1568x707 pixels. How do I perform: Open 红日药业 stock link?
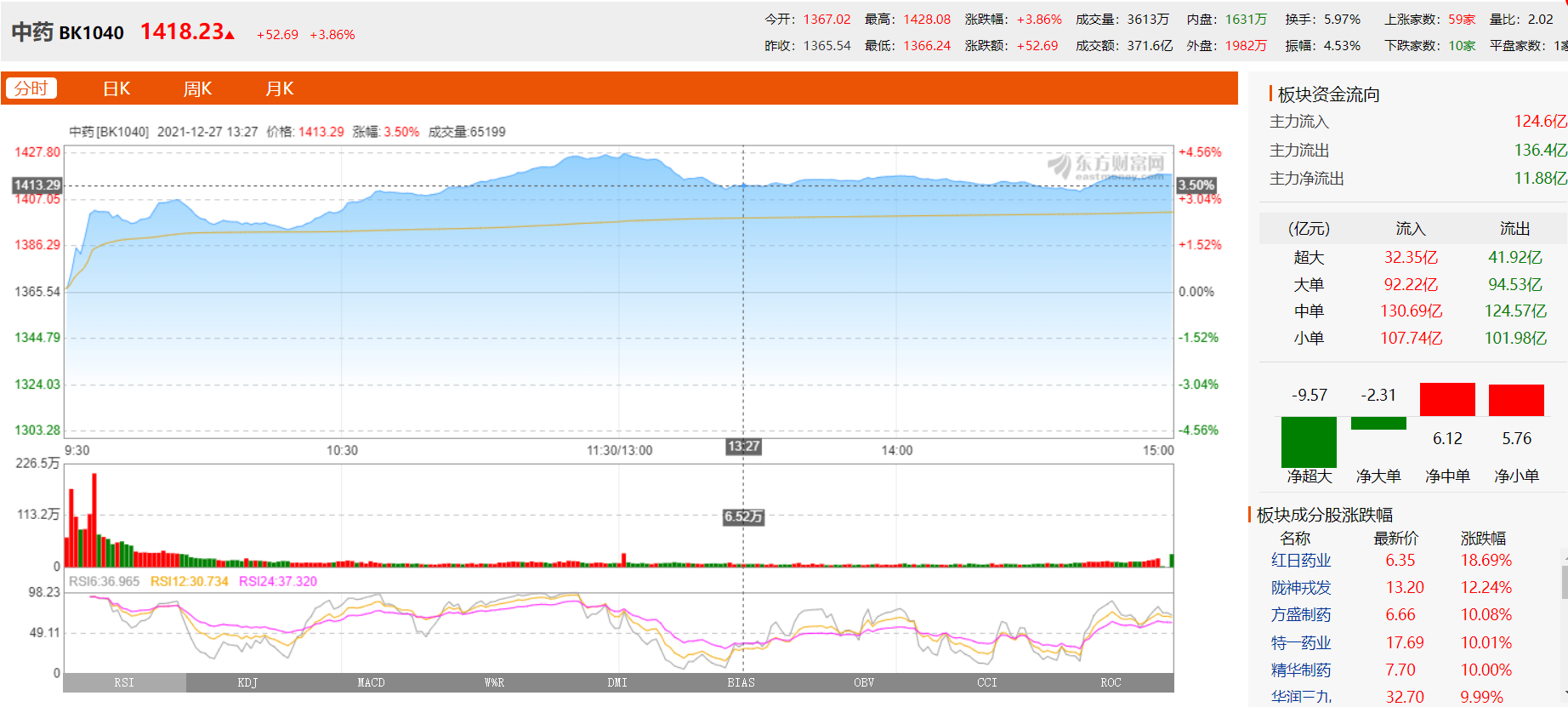pyautogui.click(x=1301, y=561)
